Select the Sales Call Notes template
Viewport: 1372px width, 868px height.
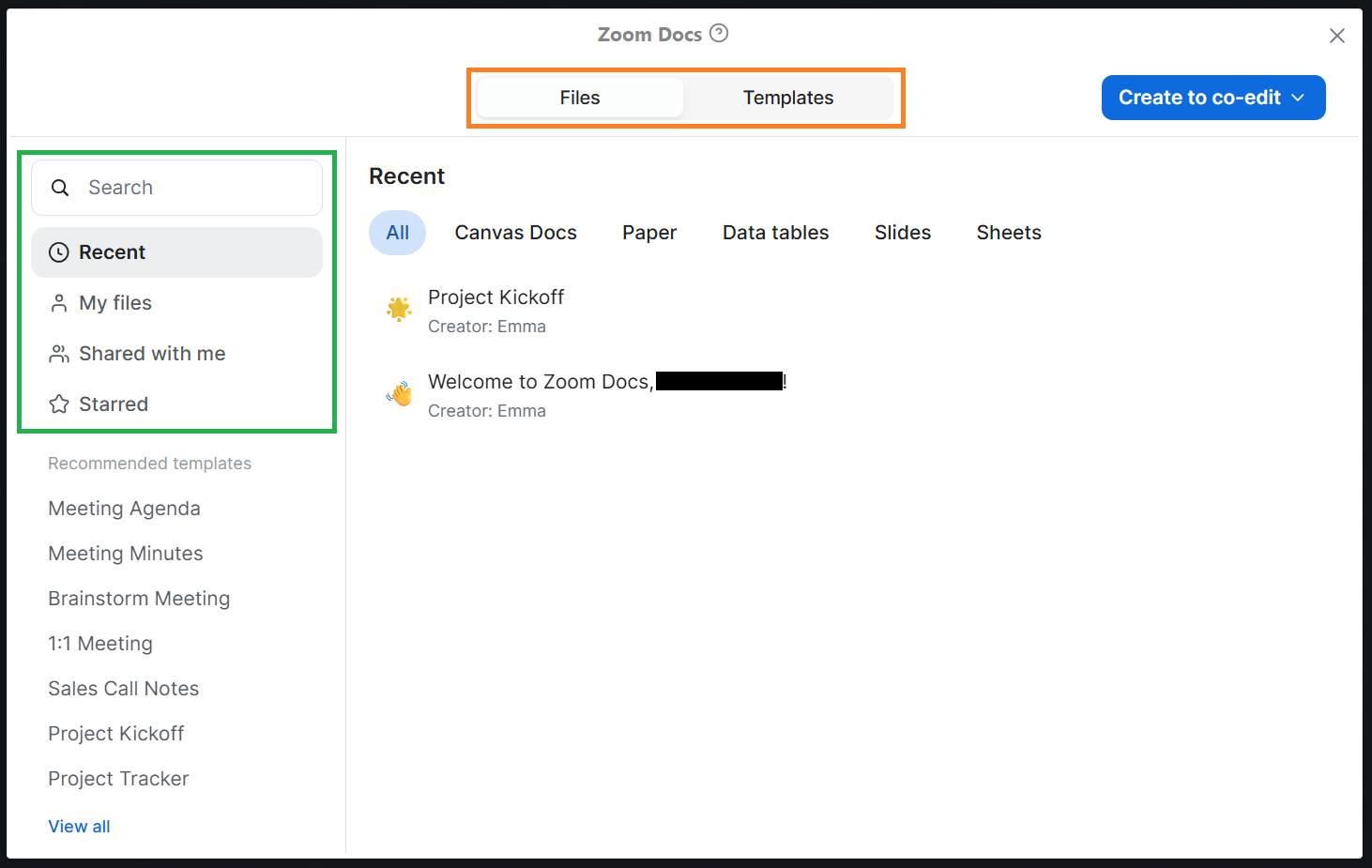click(124, 689)
